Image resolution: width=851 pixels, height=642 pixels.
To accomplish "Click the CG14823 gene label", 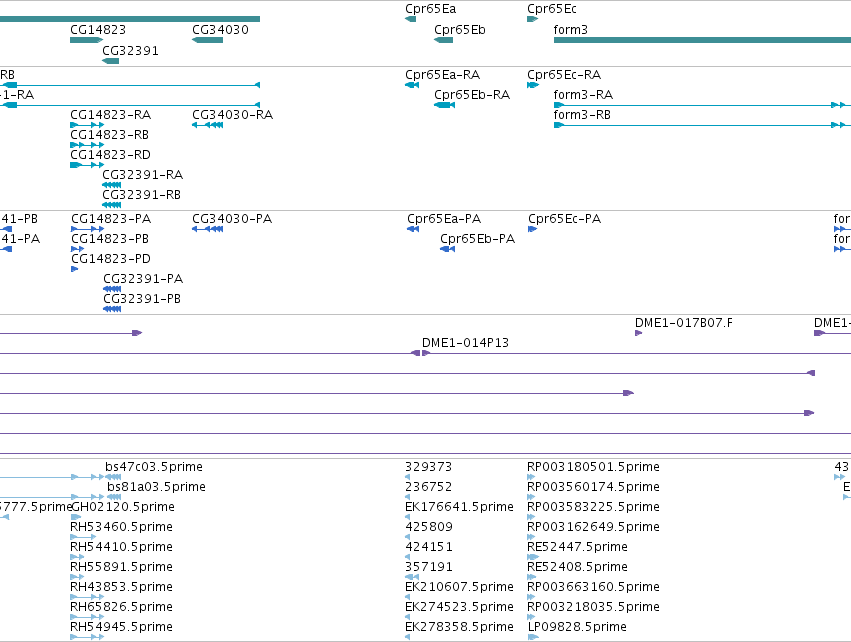I will tap(98, 30).
